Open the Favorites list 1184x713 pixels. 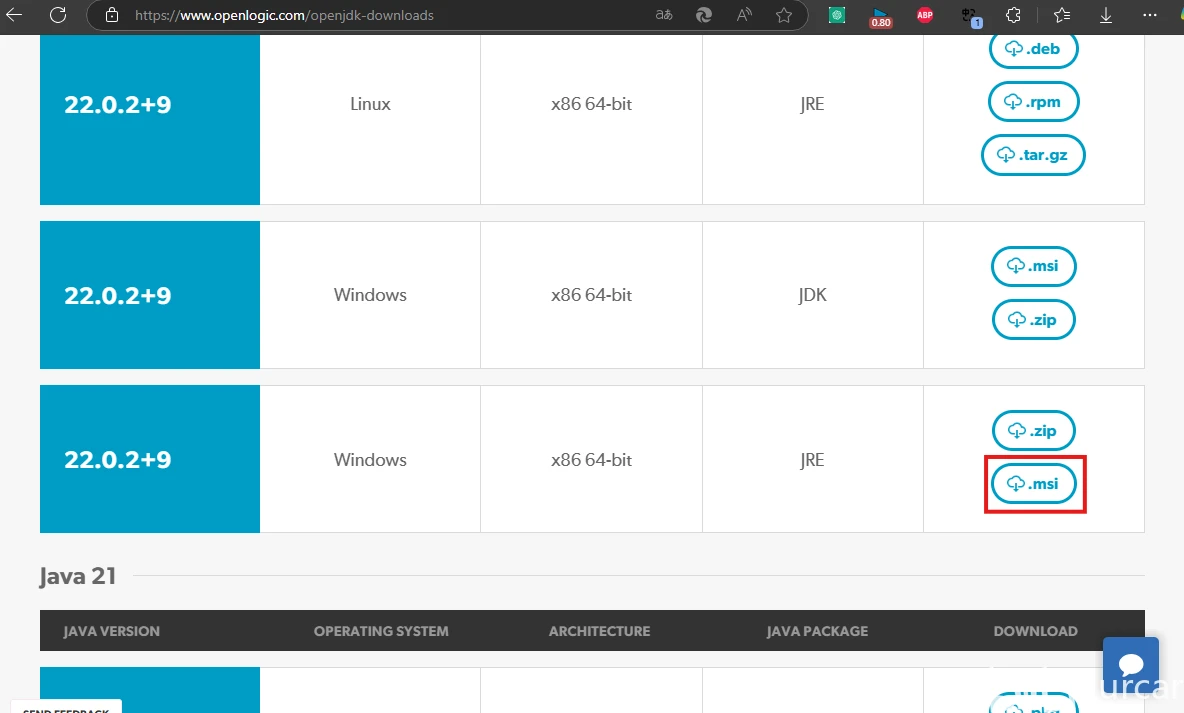tap(1062, 14)
